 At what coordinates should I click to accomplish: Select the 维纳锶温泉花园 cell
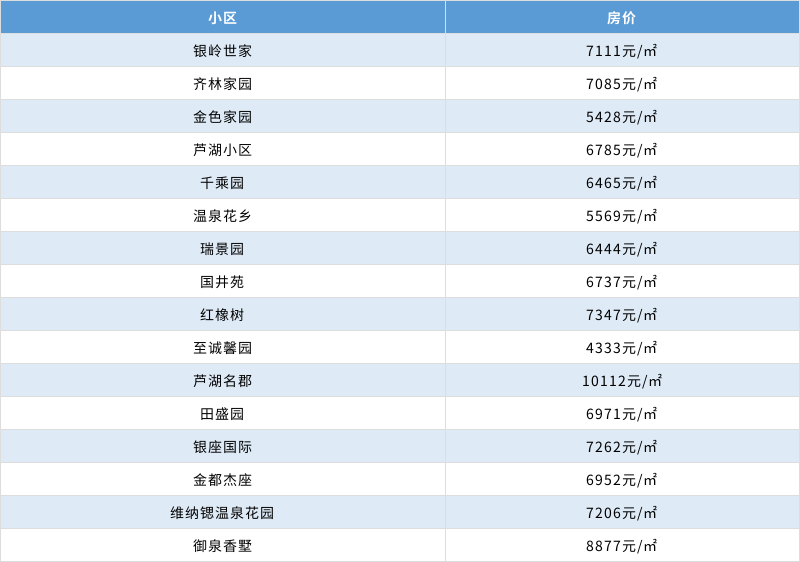click(x=222, y=512)
